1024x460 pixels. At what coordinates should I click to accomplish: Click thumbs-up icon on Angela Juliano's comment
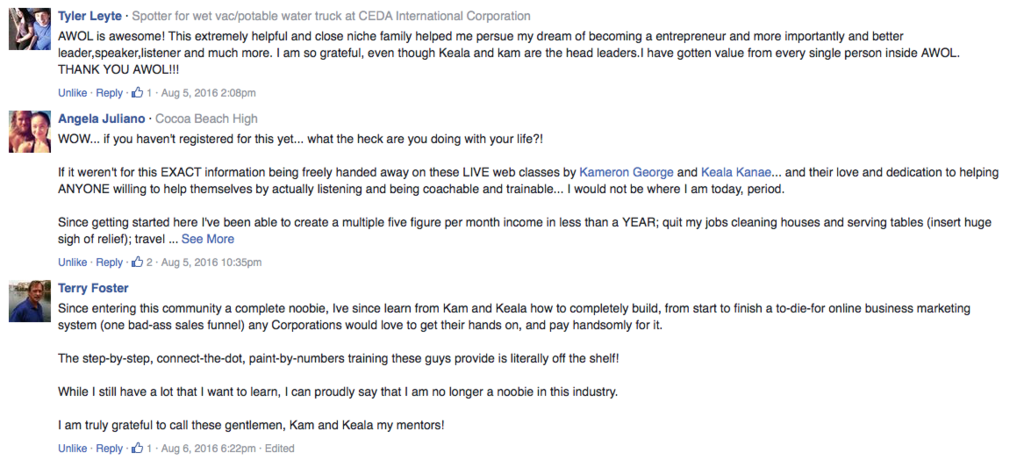click(x=137, y=262)
